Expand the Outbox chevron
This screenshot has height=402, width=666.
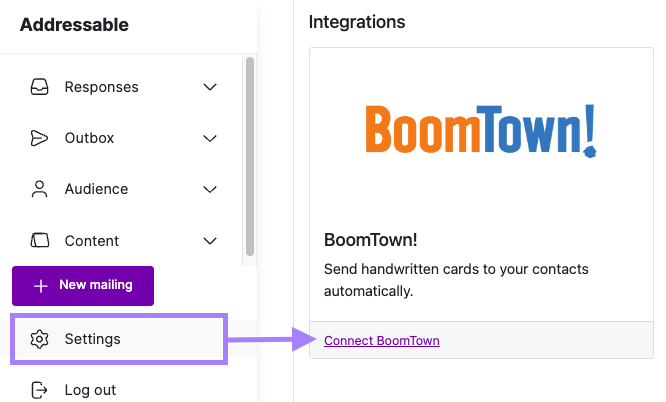point(210,138)
